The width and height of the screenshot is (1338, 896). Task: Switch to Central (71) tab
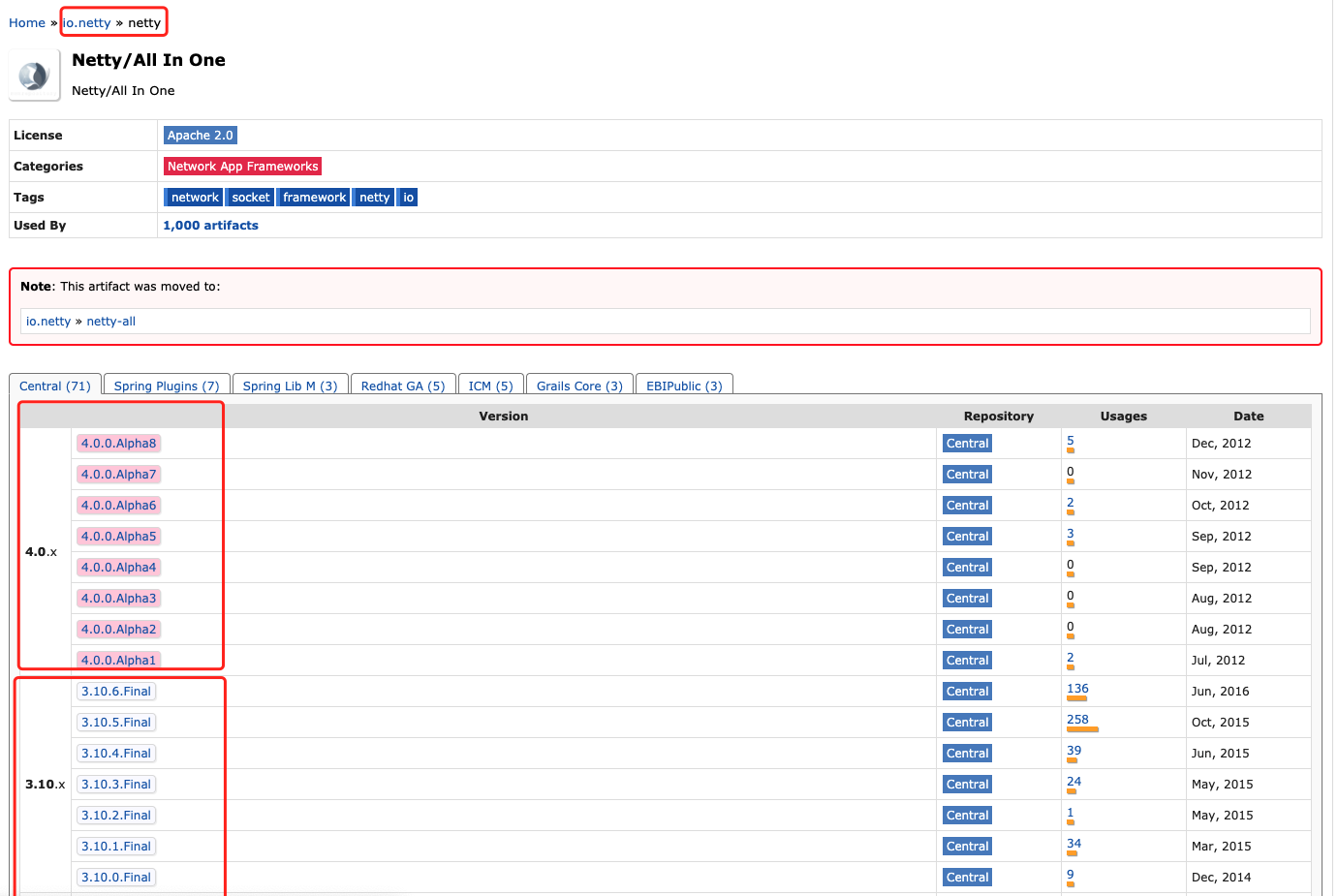pyautogui.click(x=55, y=386)
